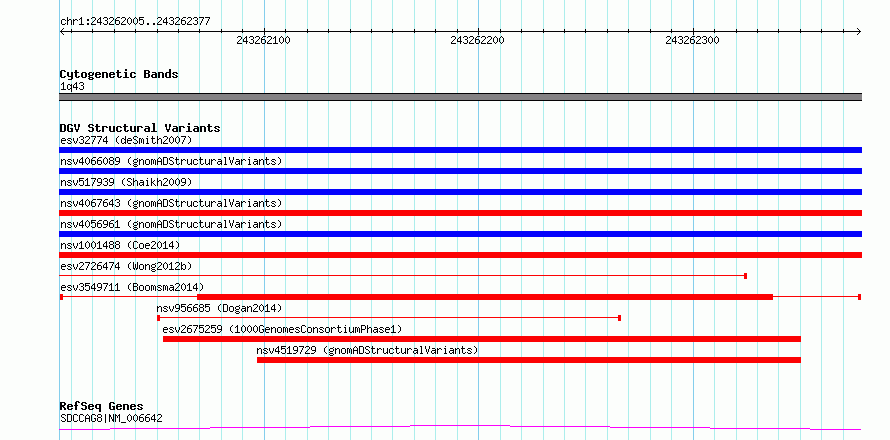Click the SDCCAG8|NM_006642 gene label
The width and height of the screenshot is (890, 440).
[111, 419]
